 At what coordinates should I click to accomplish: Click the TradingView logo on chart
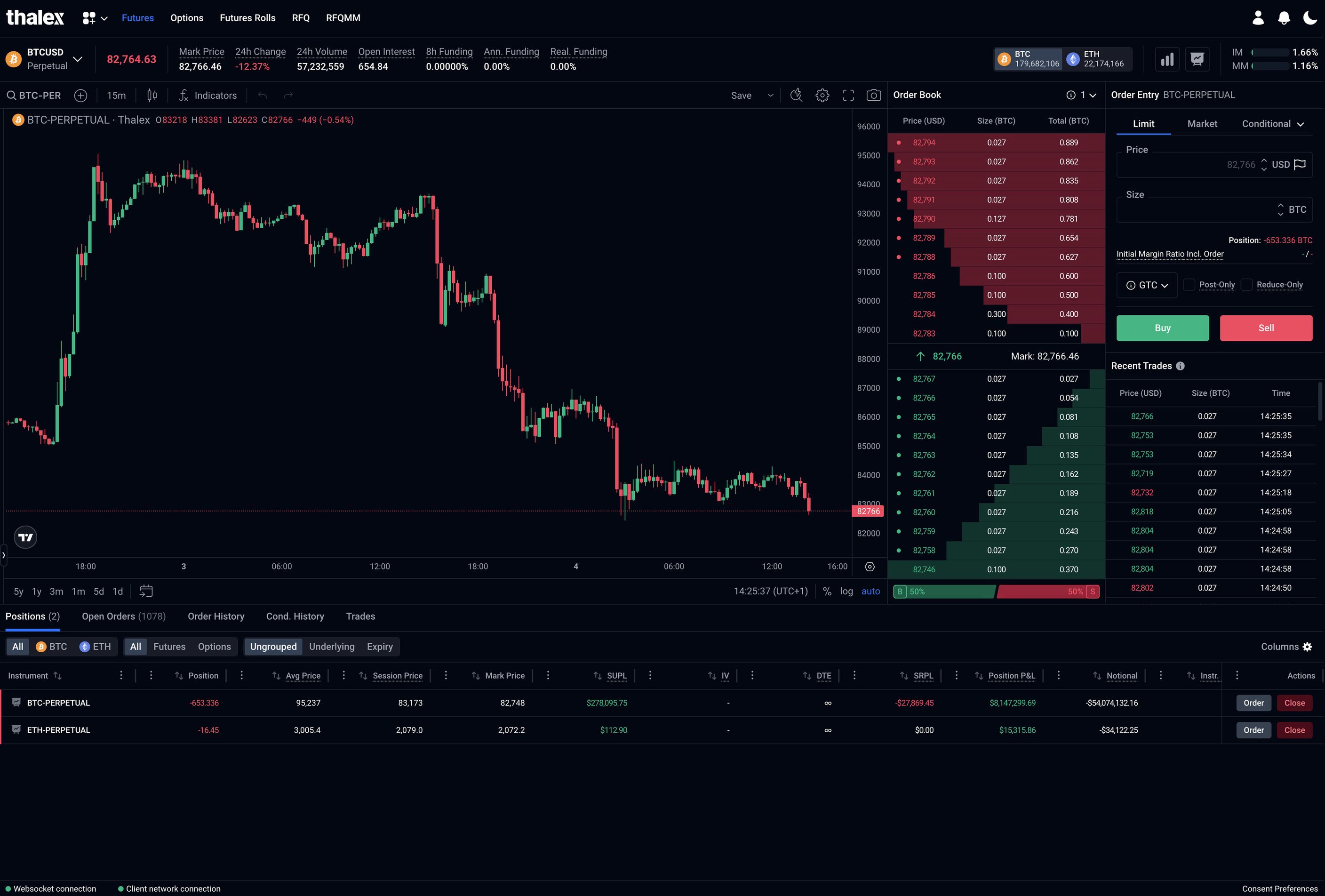25,537
